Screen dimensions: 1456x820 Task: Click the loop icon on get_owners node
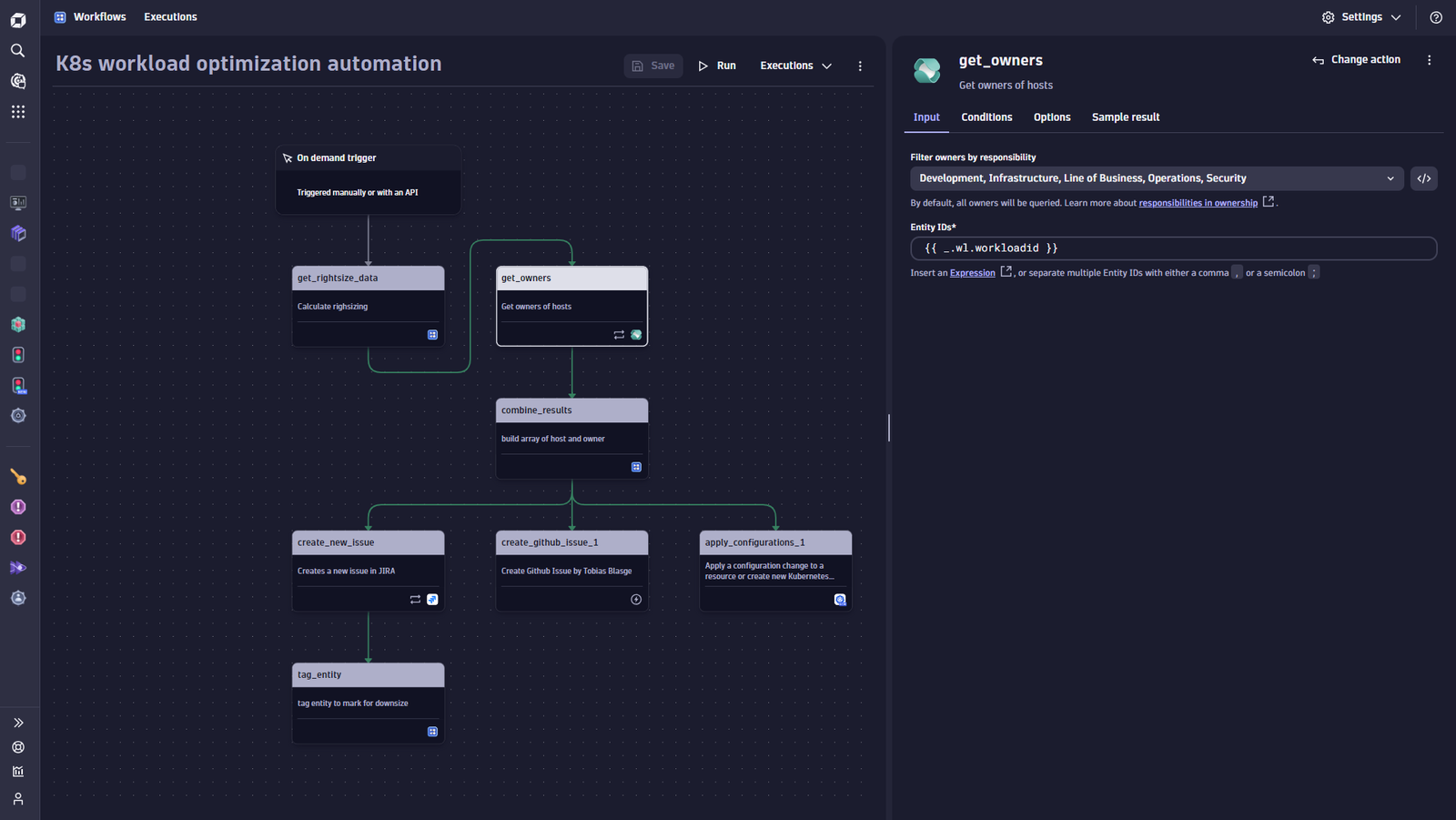619,335
